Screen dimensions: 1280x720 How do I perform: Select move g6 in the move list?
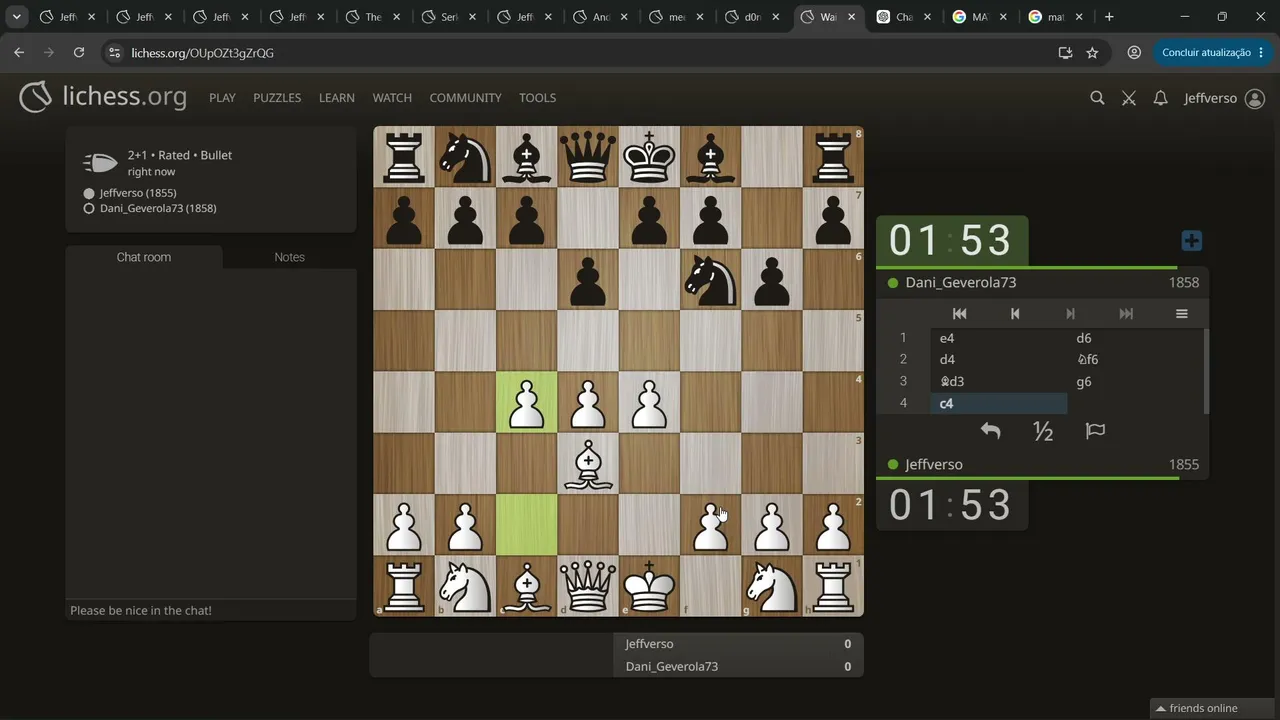1135,382
